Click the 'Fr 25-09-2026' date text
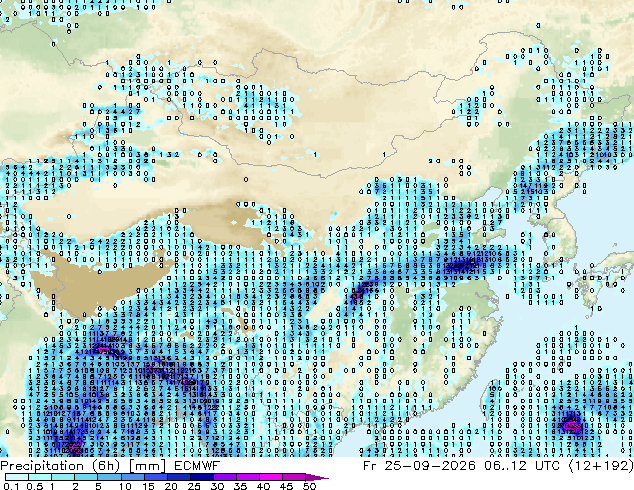 419,465
